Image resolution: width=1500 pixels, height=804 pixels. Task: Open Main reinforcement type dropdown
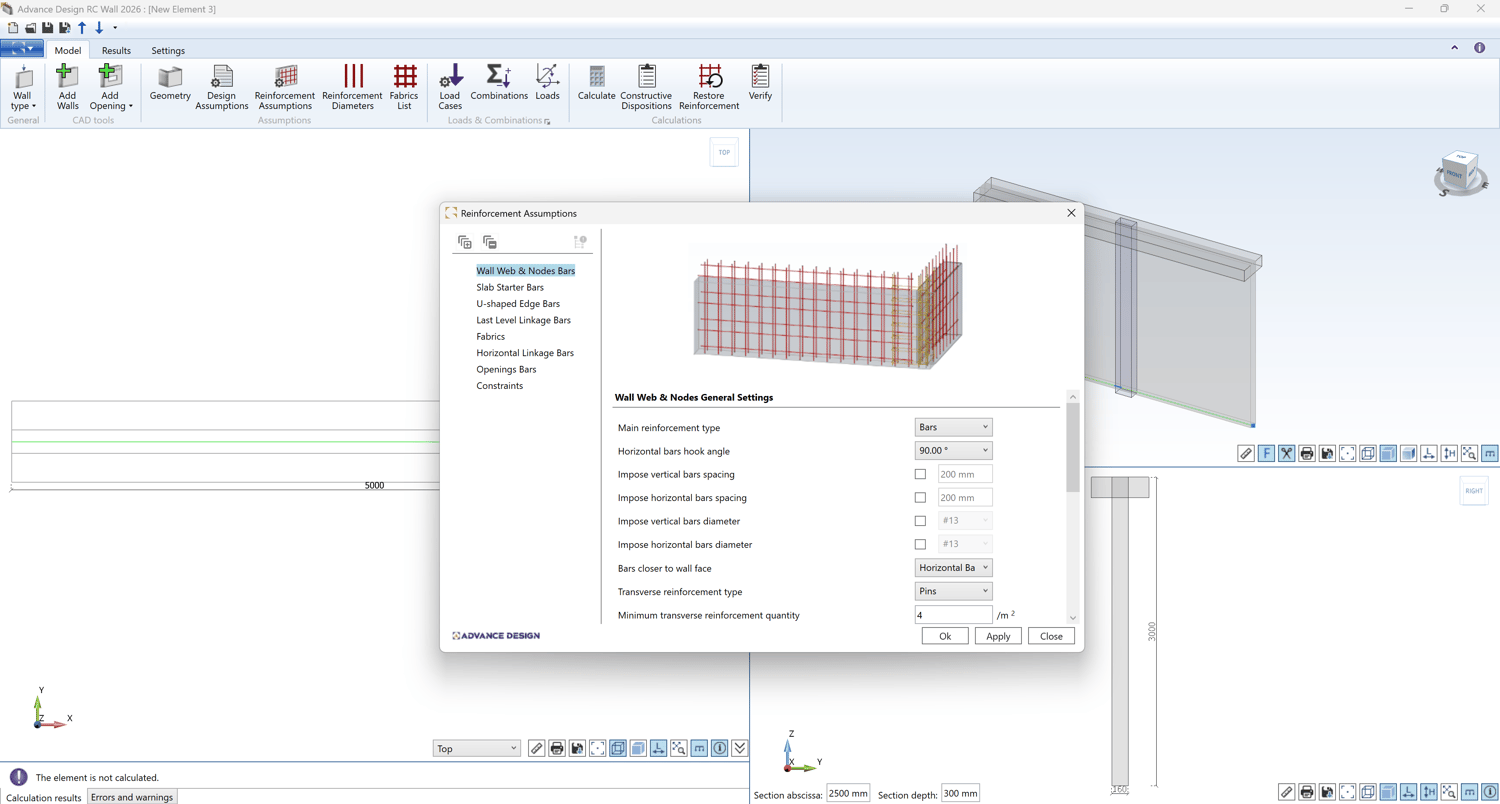coord(954,427)
